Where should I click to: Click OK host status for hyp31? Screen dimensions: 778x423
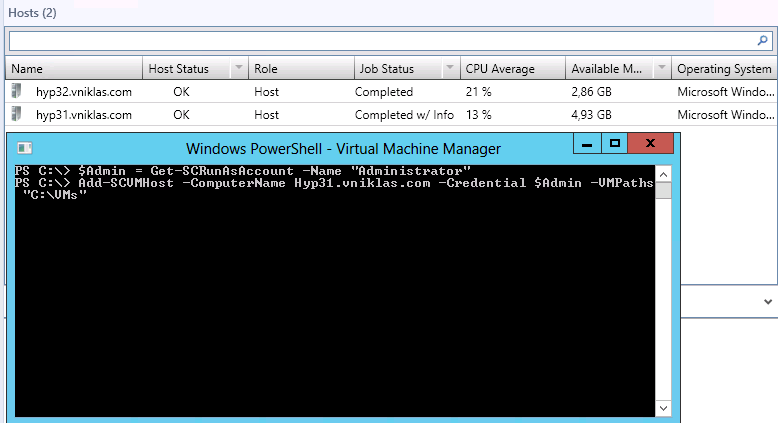(181, 115)
